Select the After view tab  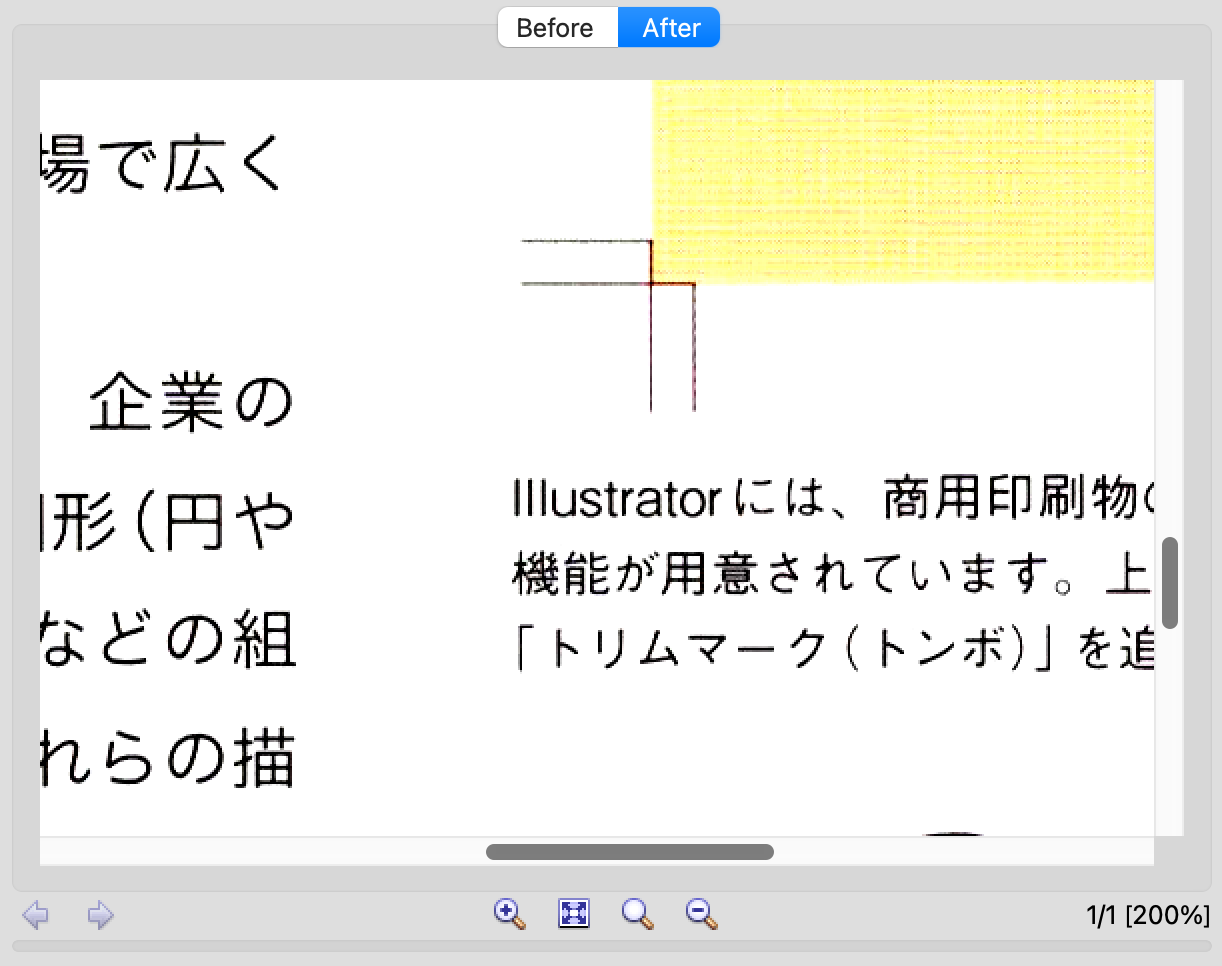pyautogui.click(x=670, y=28)
